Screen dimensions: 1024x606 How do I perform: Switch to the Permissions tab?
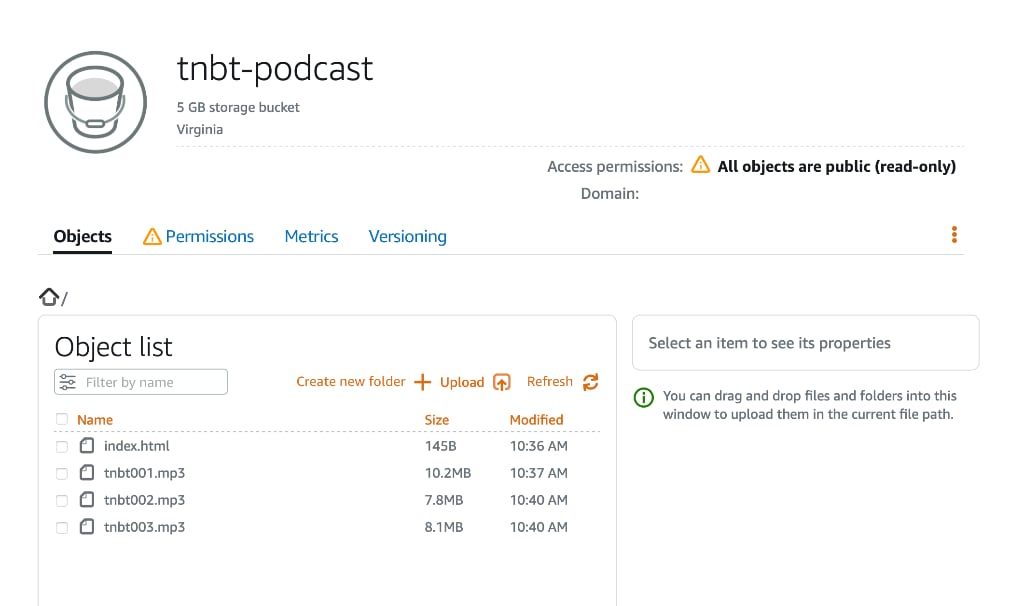pyautogui.click(x=209, y=236)
